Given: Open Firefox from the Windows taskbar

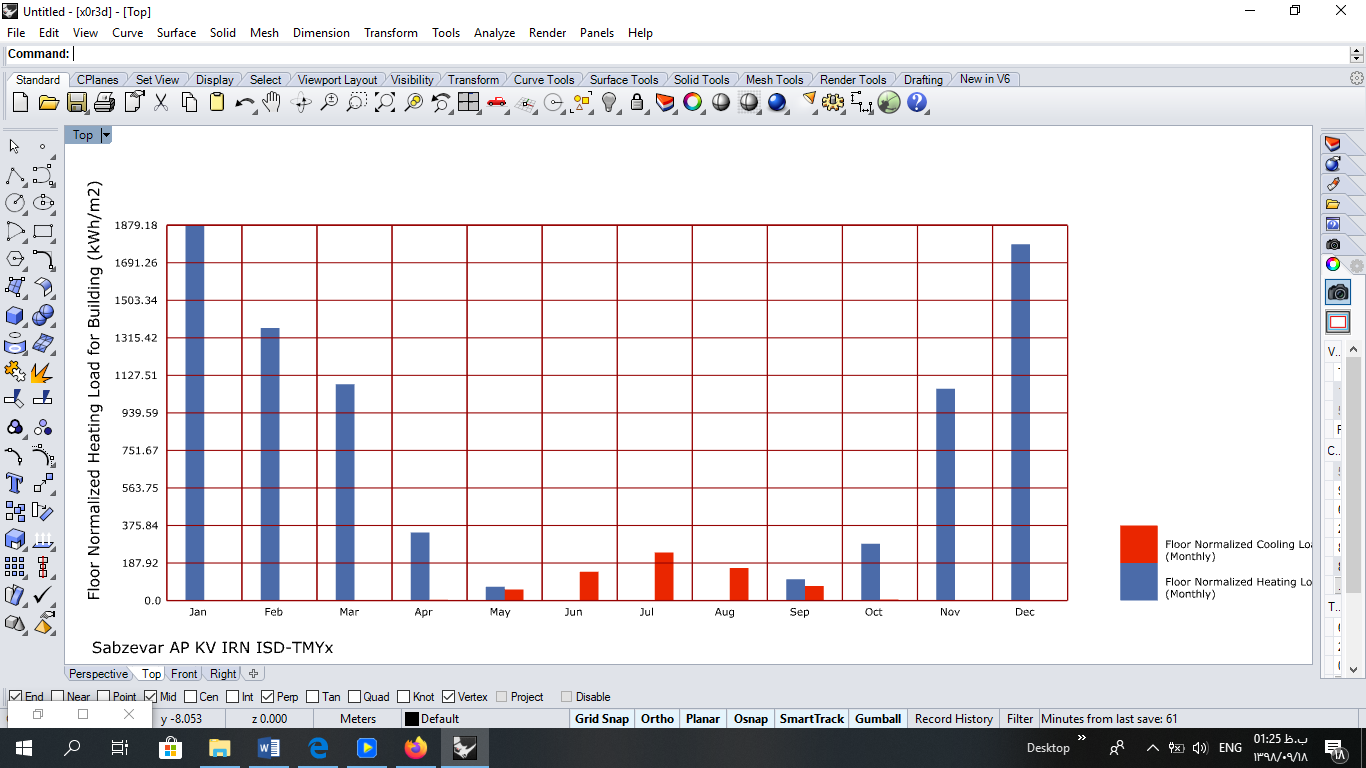Looking at the screenshot, I should 416,747.
